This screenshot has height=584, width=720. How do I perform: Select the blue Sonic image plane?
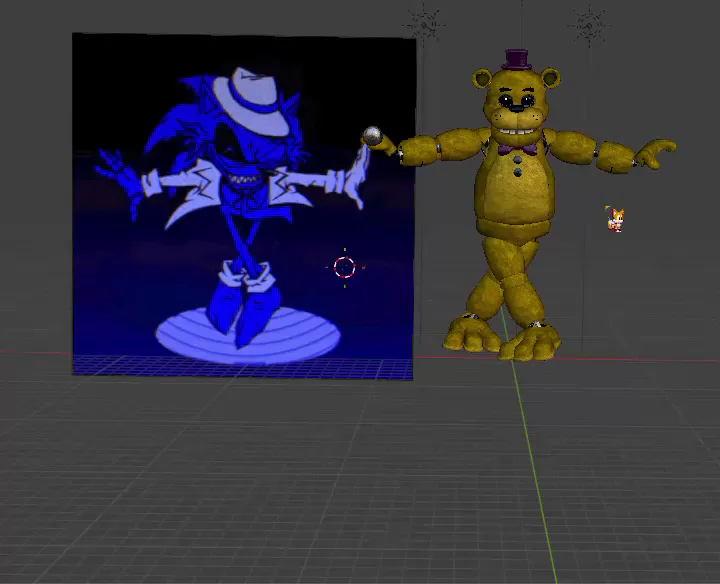[x=243, y=207]
